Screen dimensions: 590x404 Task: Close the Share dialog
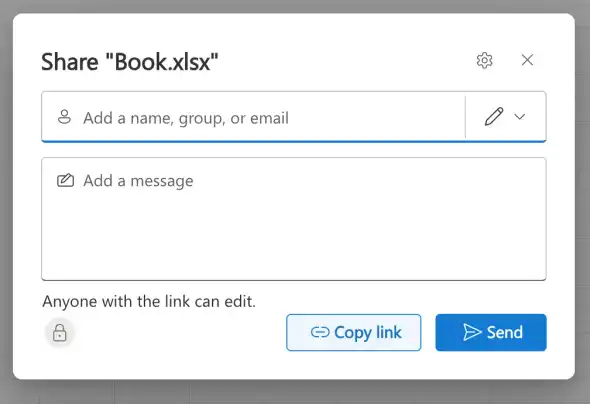point(527,60)
